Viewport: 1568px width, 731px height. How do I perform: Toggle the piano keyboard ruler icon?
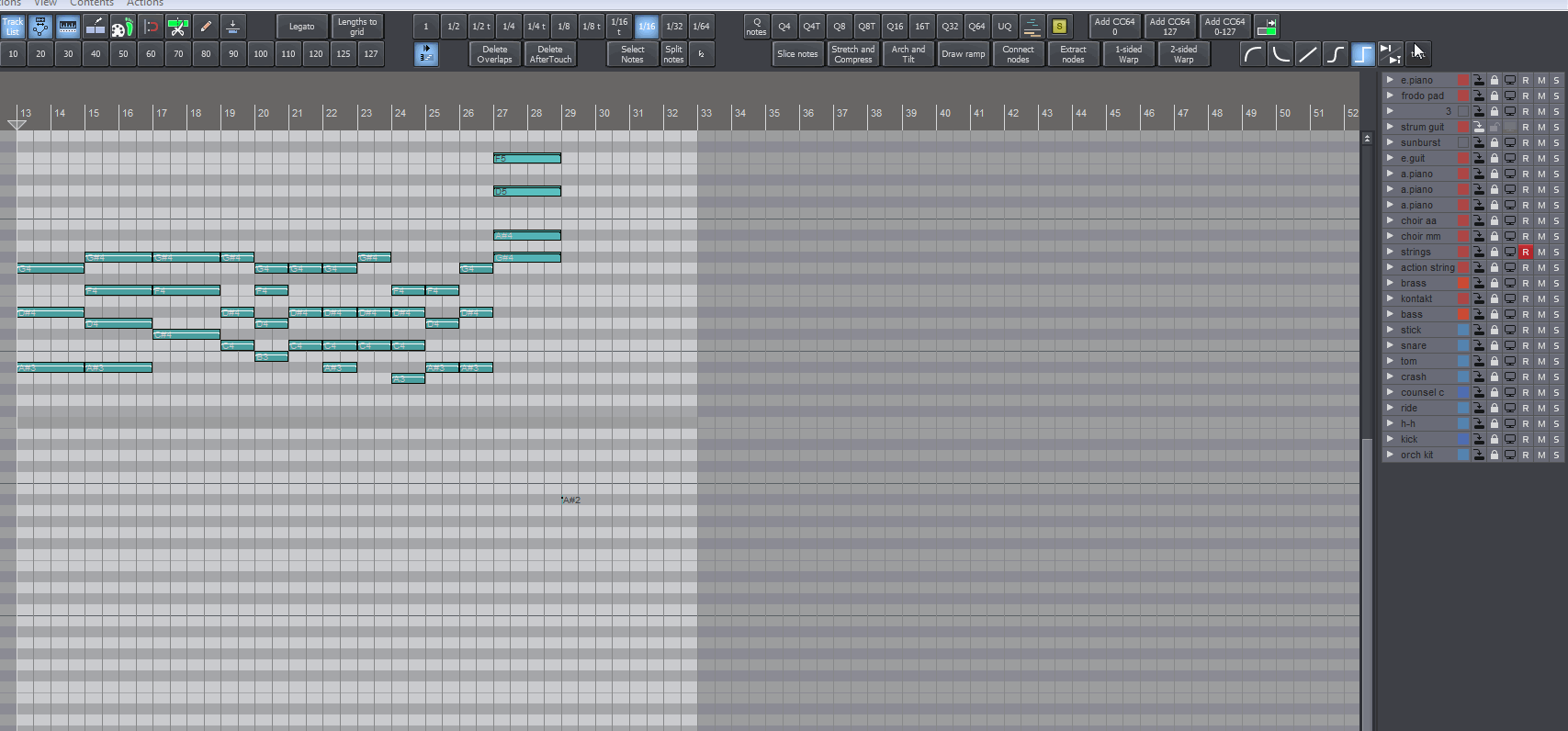(x=68, y=27)
